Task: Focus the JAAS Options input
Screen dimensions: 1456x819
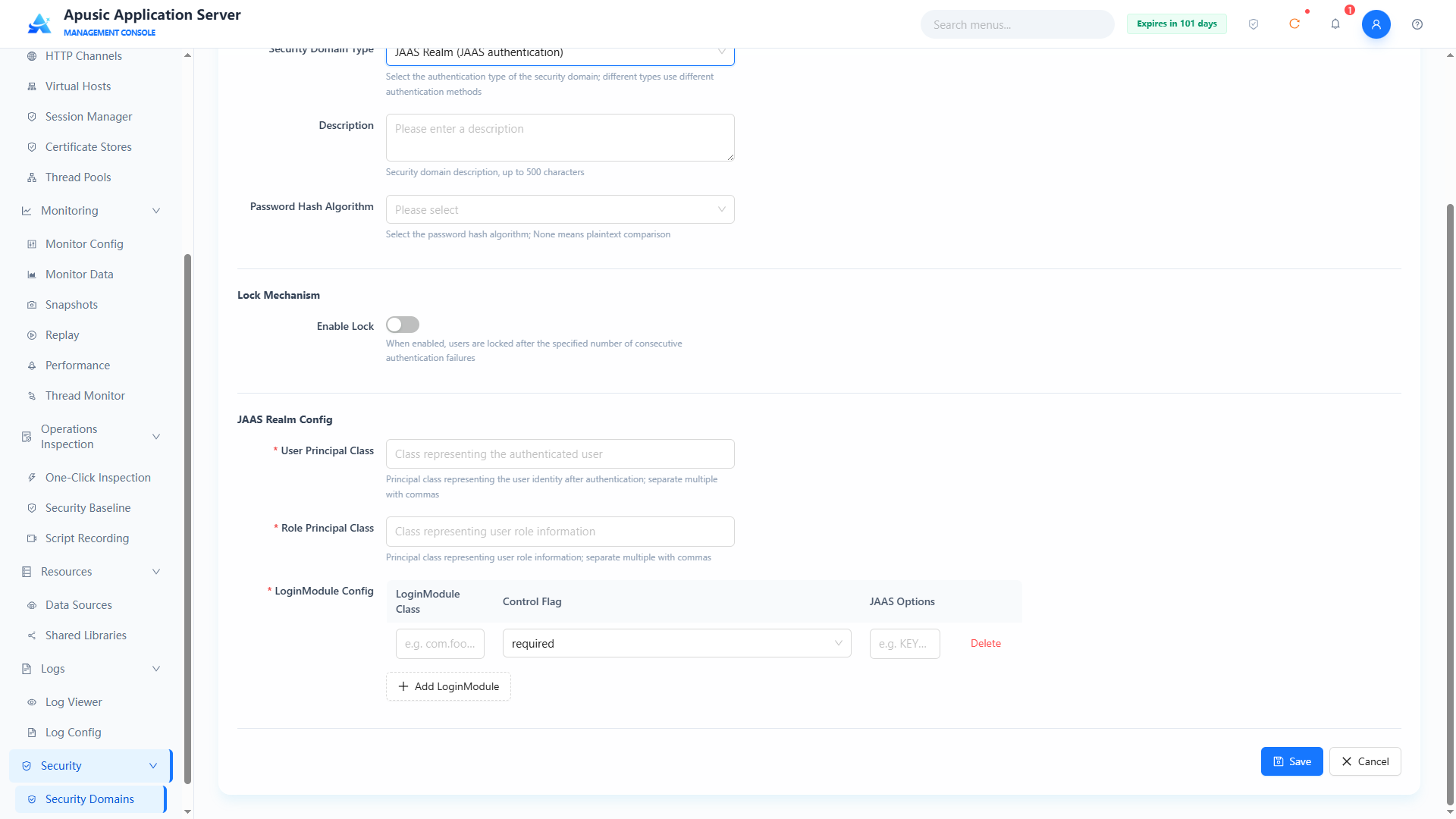Action: tap(905, 643)
